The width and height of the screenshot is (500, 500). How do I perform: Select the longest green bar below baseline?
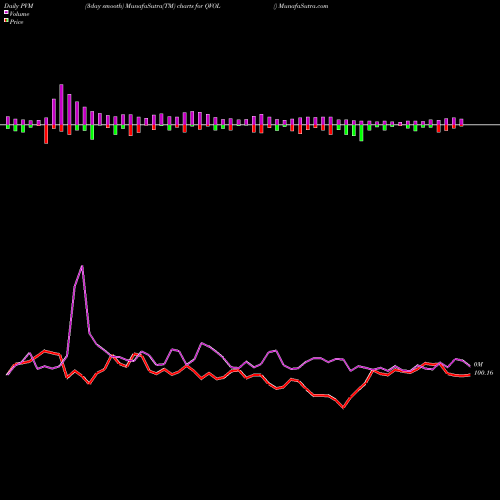pos(361,133)
